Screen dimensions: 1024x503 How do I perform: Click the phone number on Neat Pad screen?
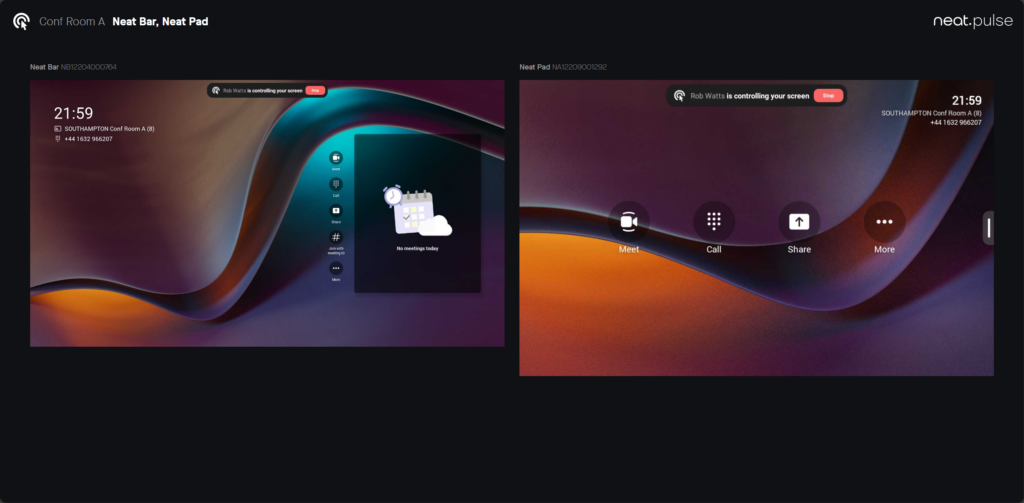[956, 122]
